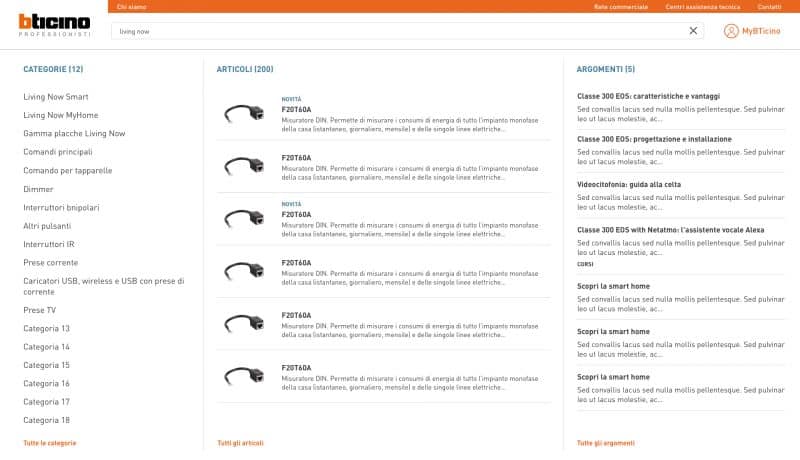Select 'Categoria 18' entry

point(46,420)
